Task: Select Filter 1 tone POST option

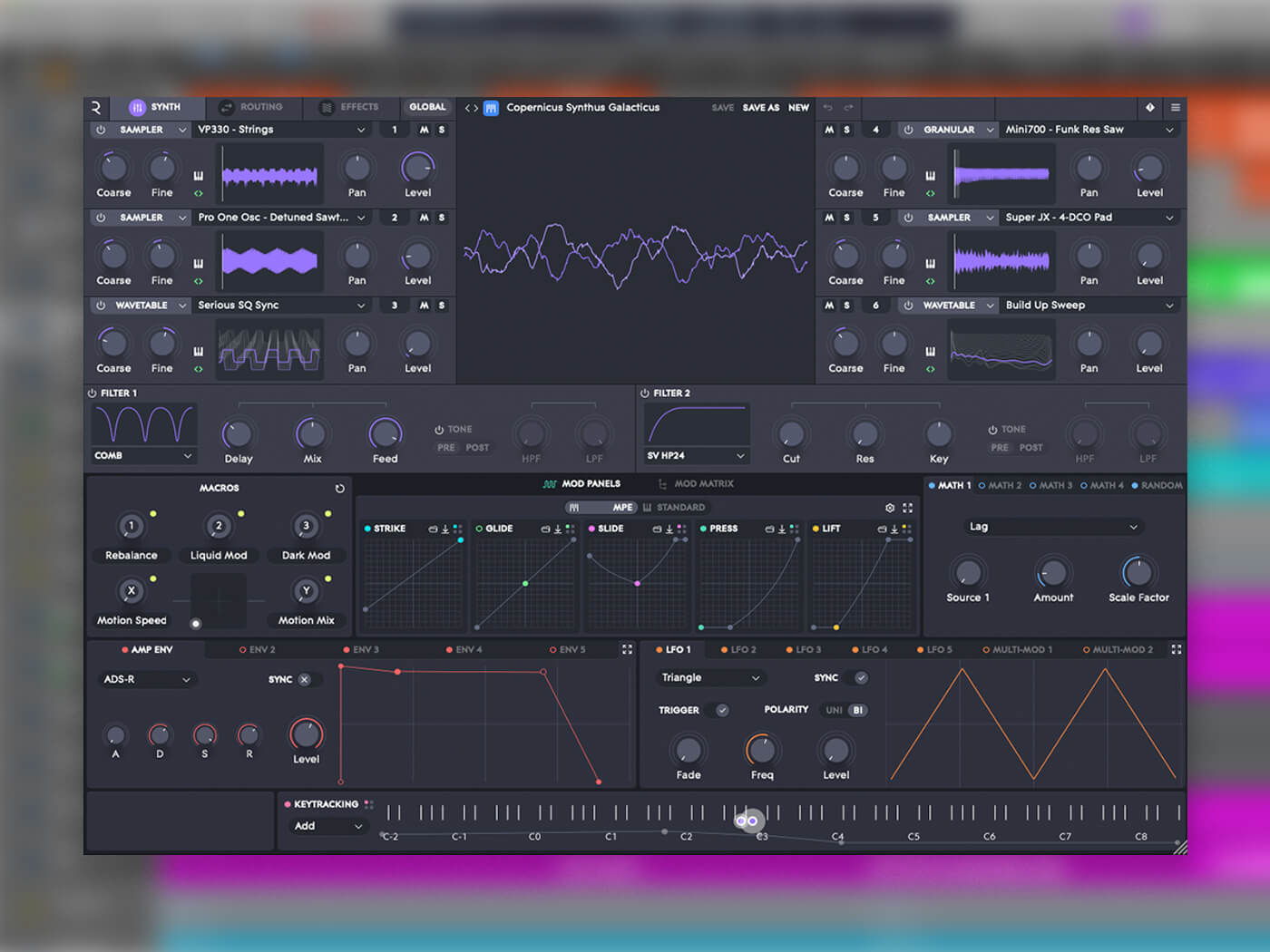Action: pos(477,448)
